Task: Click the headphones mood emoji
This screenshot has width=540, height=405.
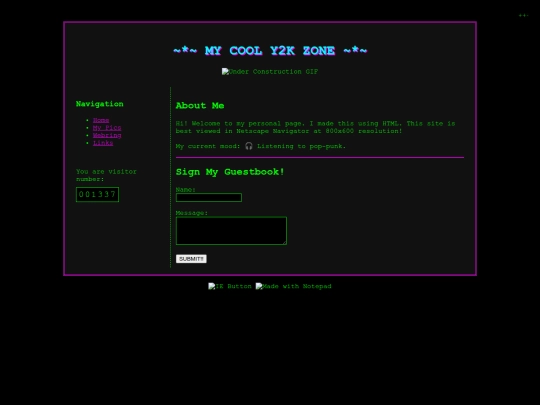Action: click(249, 146)
